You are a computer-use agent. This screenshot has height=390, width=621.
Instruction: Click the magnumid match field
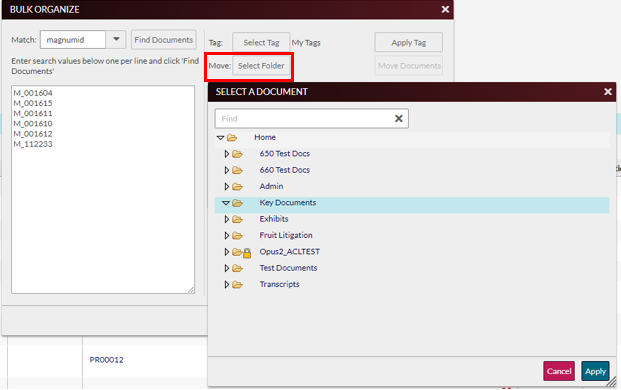(x=73, y=39)
